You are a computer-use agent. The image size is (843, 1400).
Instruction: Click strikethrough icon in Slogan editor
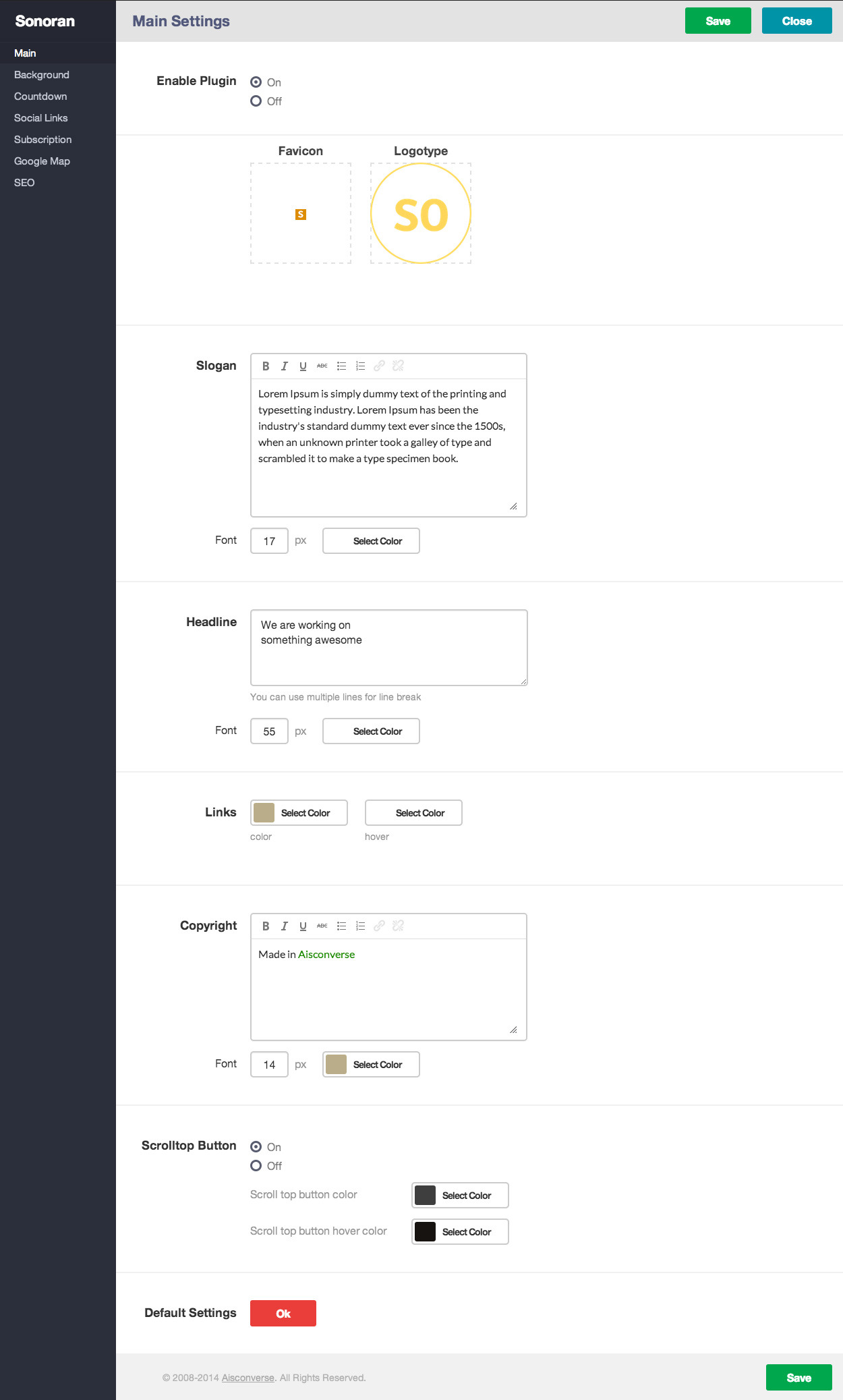click(322, 366)
